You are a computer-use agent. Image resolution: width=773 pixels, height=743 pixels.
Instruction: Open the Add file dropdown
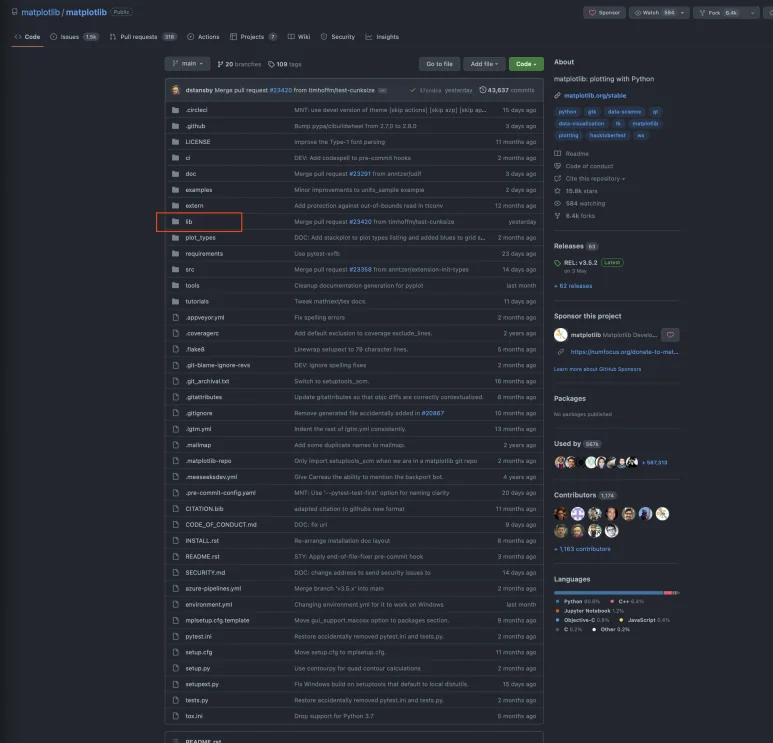point(484,63)
